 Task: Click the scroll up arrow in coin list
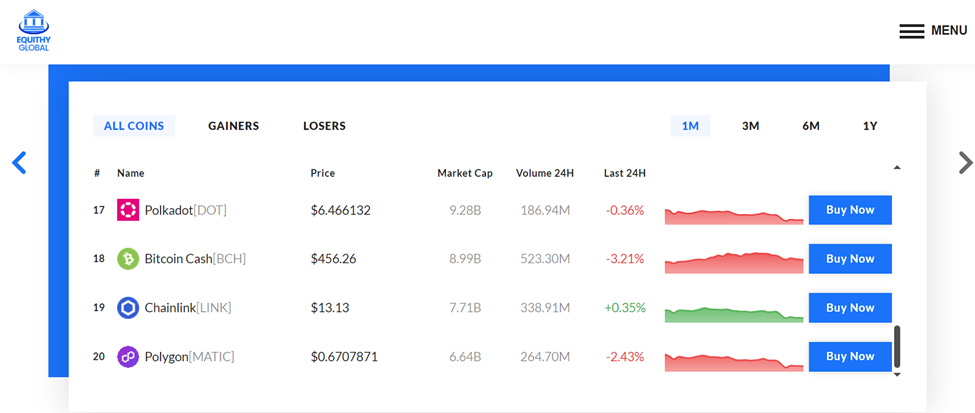(x=897, y=167)
